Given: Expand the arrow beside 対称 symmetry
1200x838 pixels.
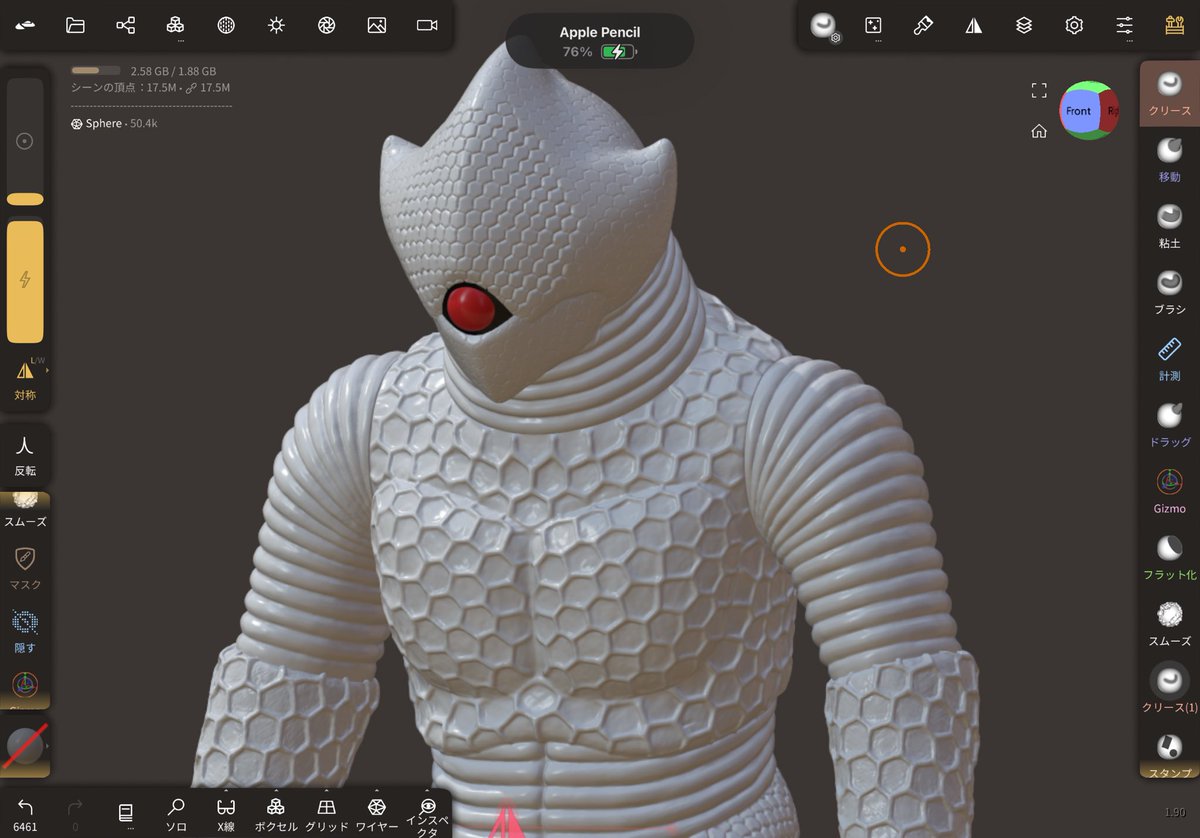Looking at the screenshot, I should (47, 371).
